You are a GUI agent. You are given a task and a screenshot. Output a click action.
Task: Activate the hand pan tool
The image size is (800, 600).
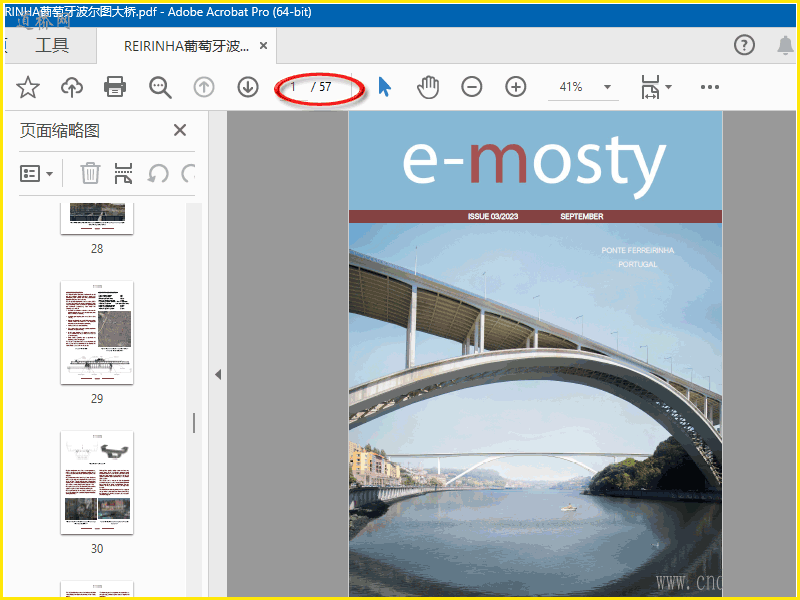coord(428,87)
